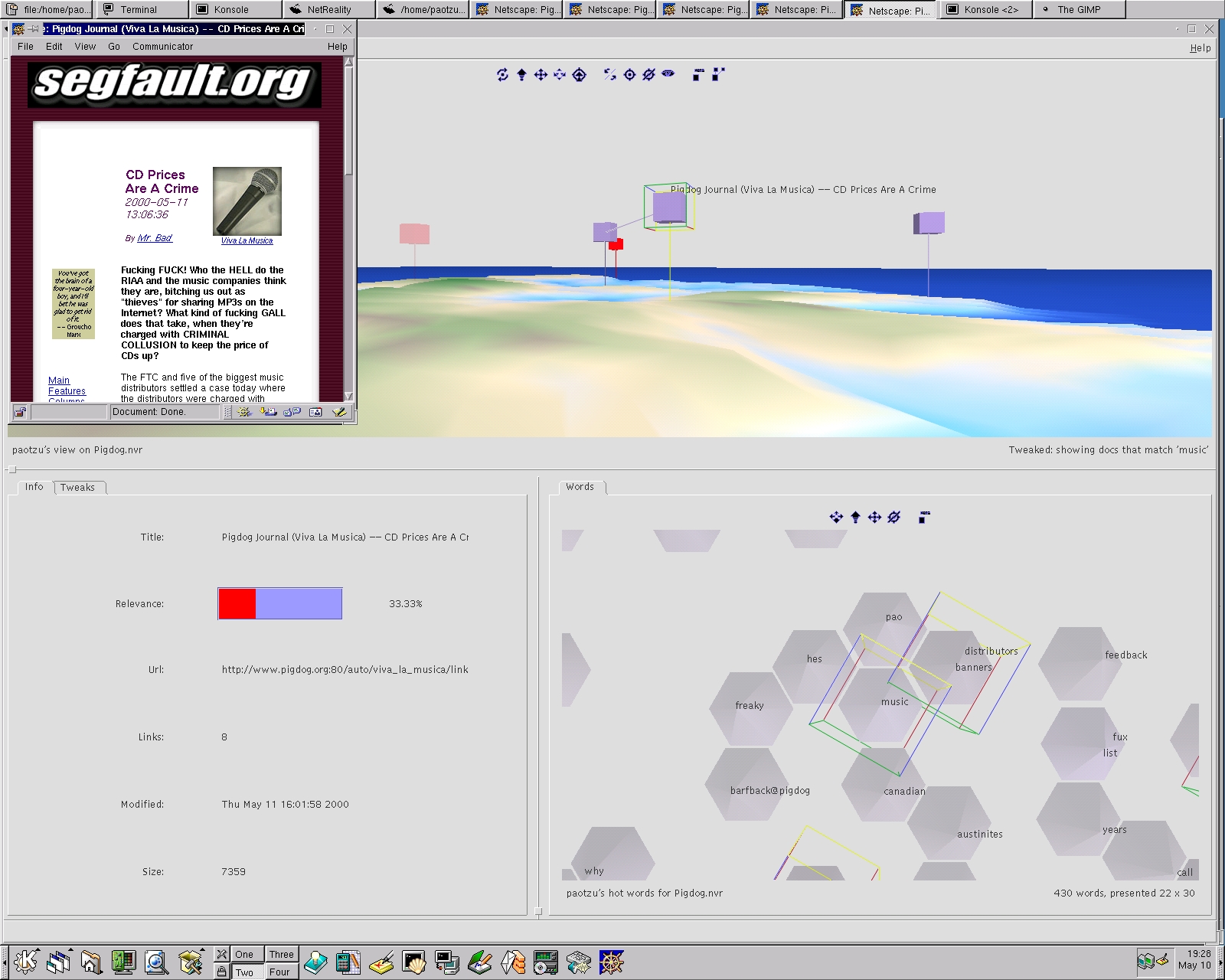Click the Relevance bar indicator
This screenshot has width=1225, height=980.
(280, 603)
